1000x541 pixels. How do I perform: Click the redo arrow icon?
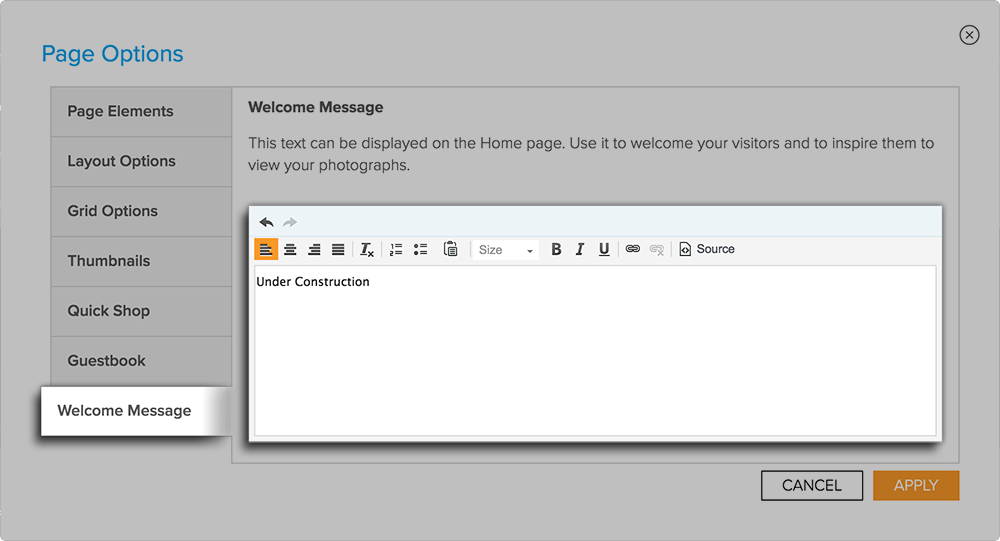(x=290, y=222)
